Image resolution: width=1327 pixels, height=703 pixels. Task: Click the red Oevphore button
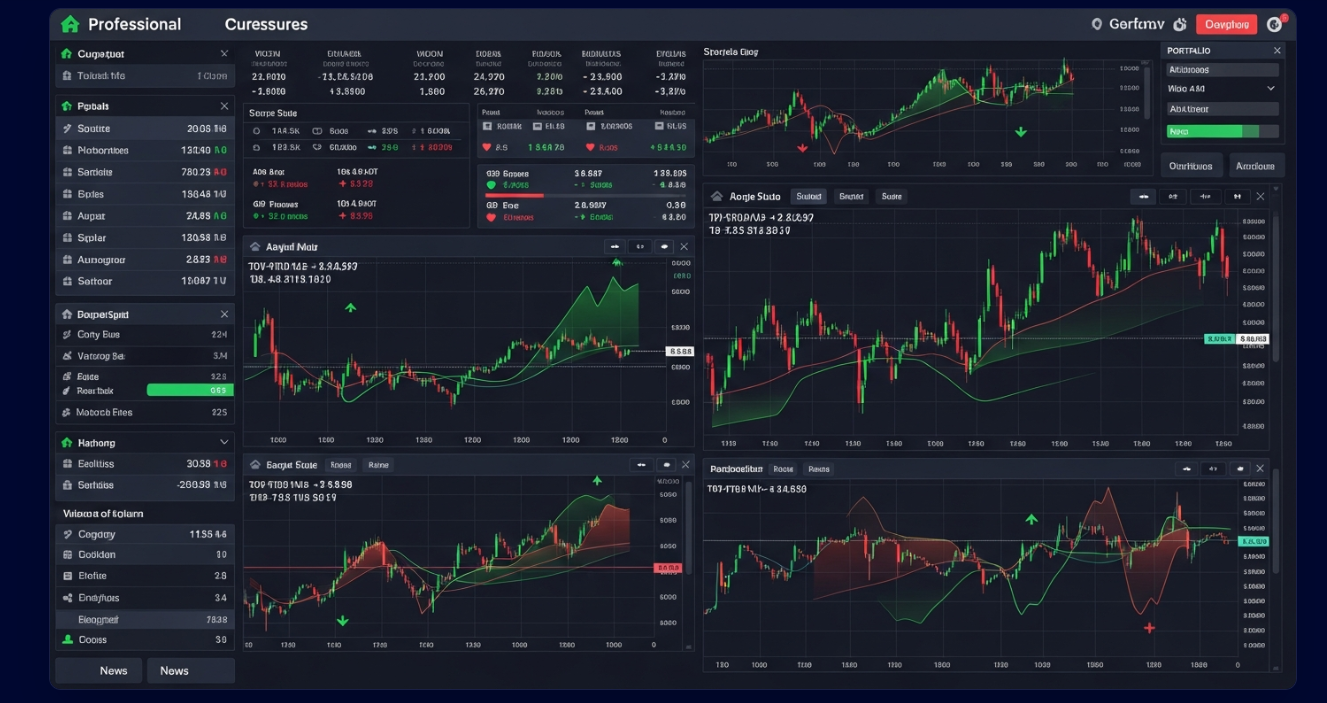coord(1226,24)
